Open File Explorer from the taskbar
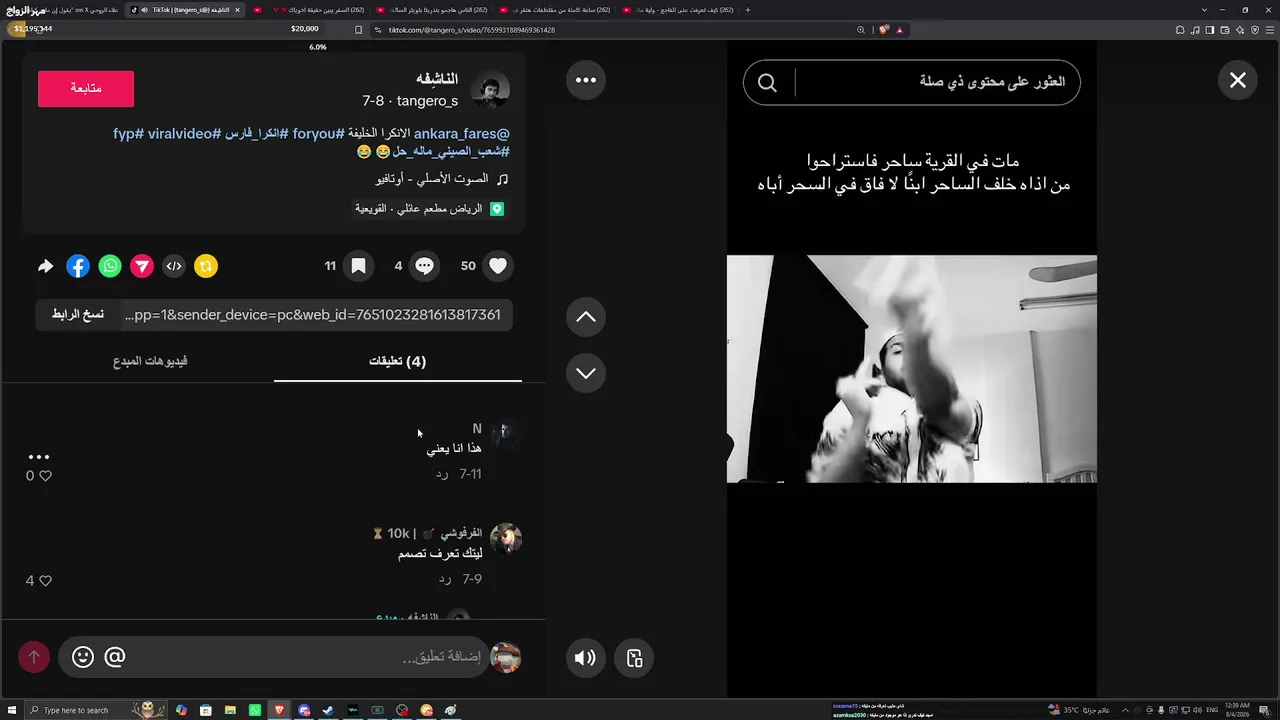 click(230, 710)
